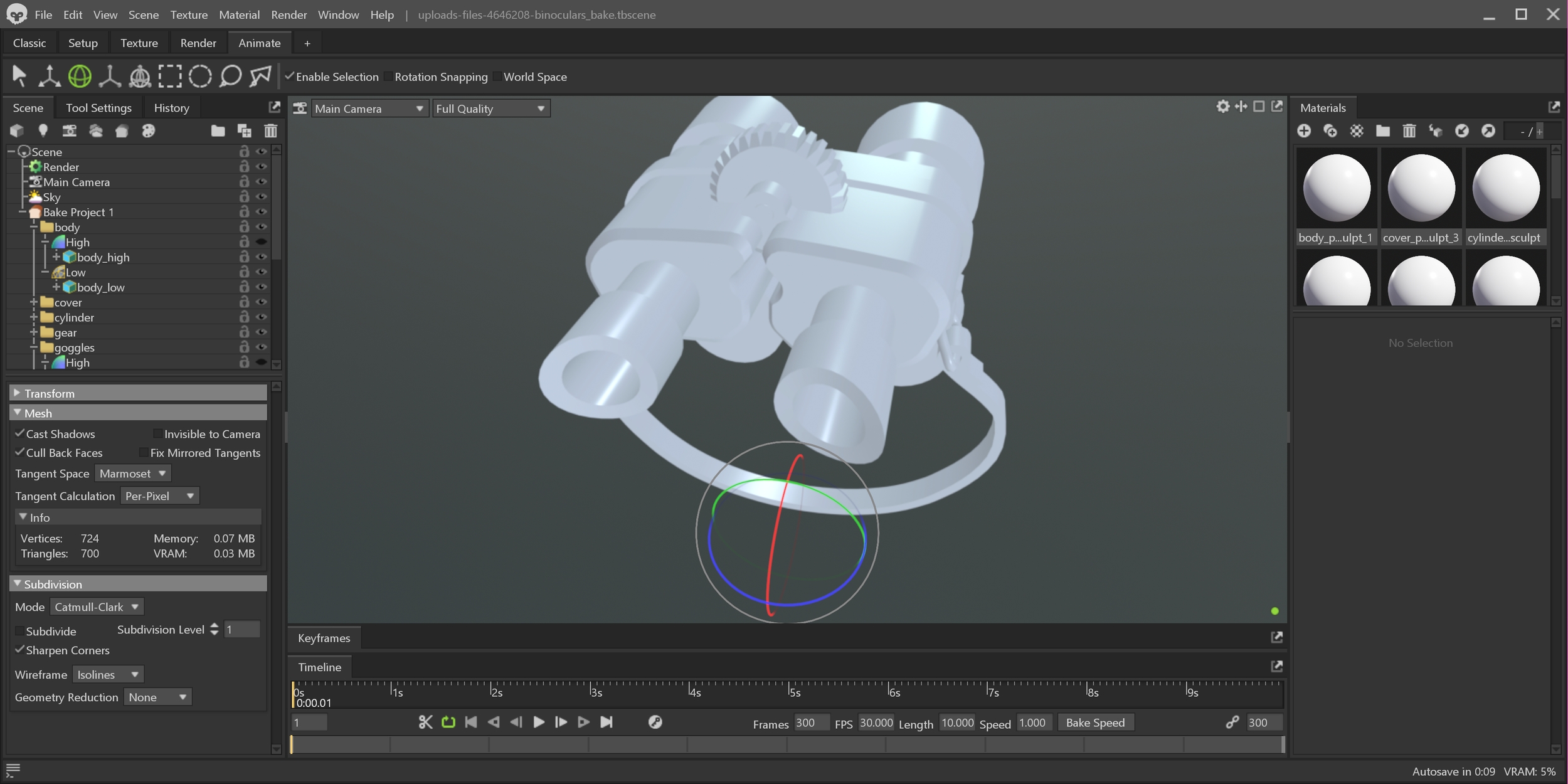This screenshot has width=1568, height=784.
Task: Select the lasso selection tool
Action: click(230, 77)
